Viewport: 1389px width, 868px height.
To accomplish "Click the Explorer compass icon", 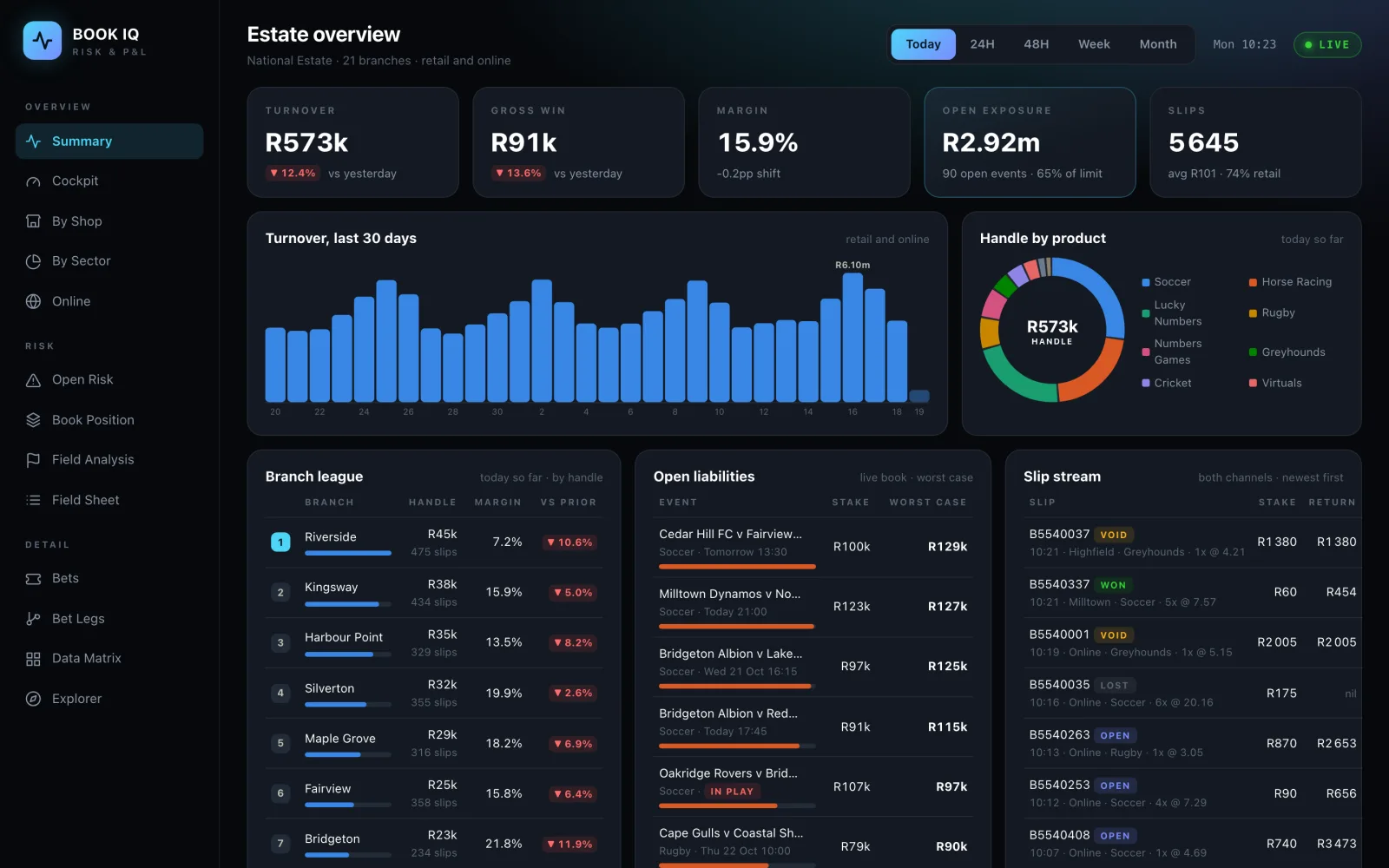I will click(33, 699).
